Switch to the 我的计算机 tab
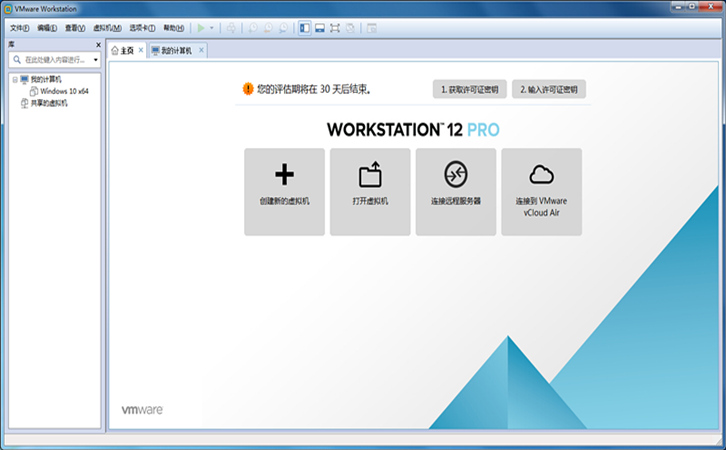This screenshot has height=450, width=726. [174, 50]
